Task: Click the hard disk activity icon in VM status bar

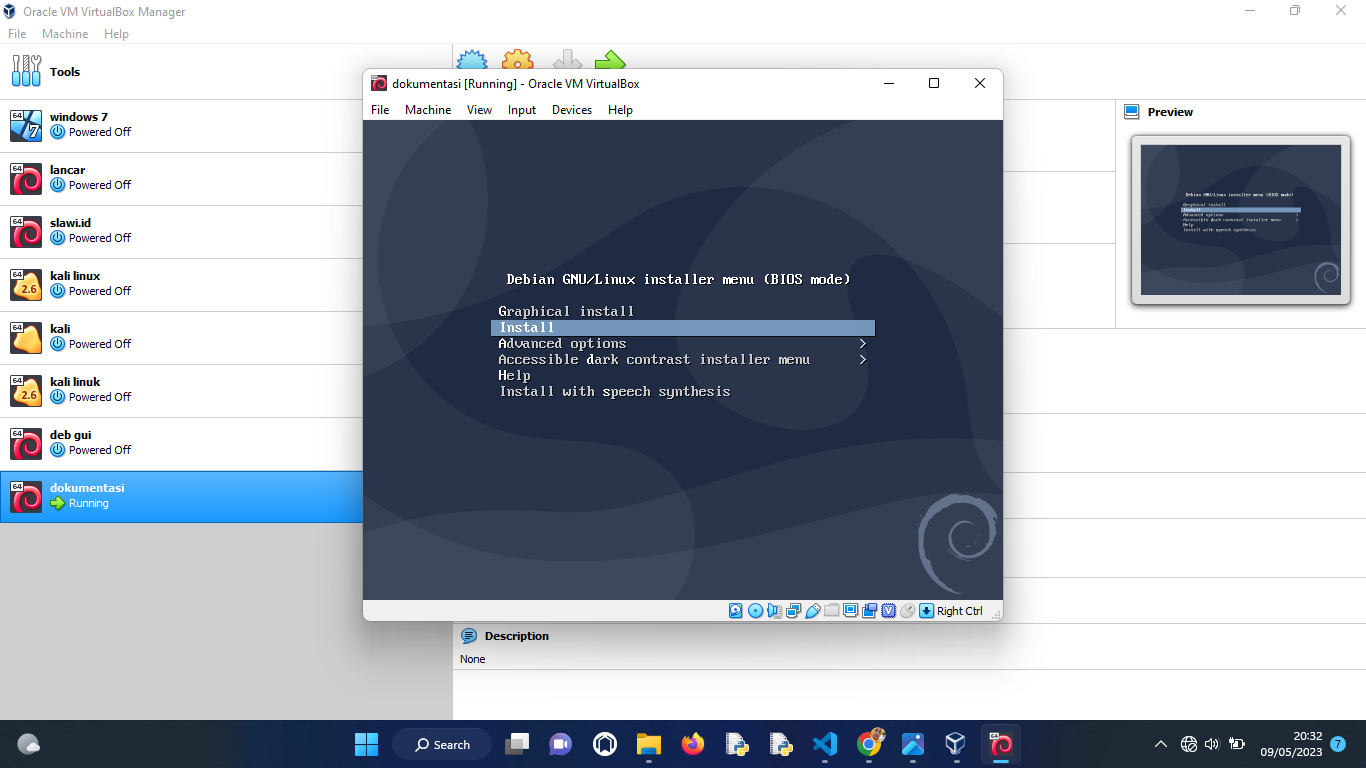Action: pyautogui.click(x=736, y=611)
